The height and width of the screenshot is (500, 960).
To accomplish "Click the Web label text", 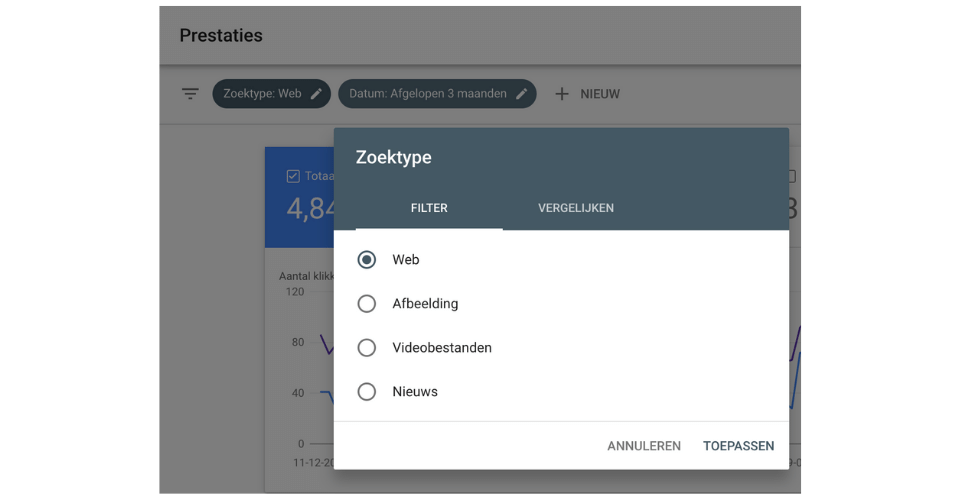I will pos(406,259).
